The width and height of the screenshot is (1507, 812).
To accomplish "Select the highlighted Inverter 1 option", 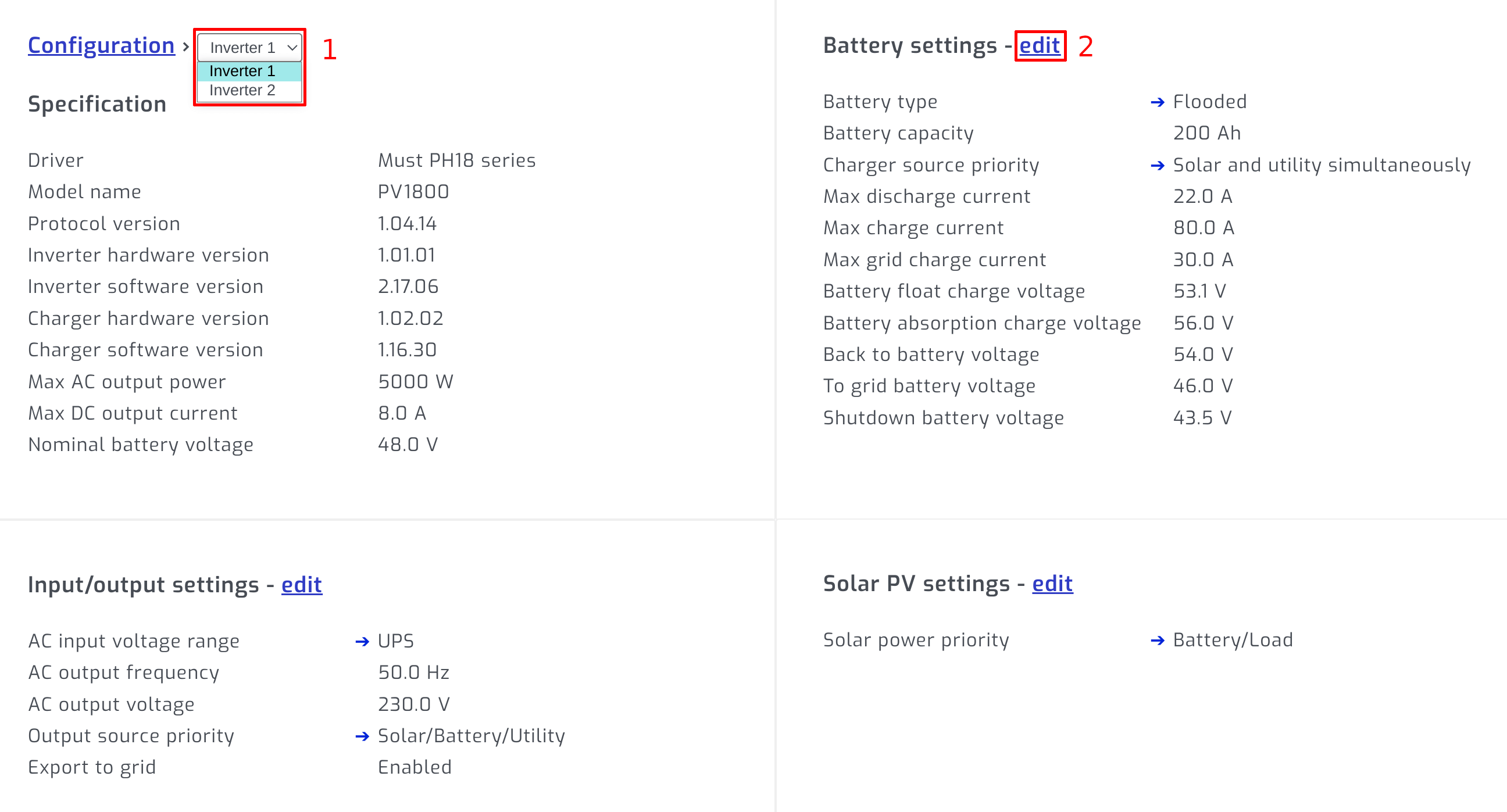I will click(x=242, y=71).
